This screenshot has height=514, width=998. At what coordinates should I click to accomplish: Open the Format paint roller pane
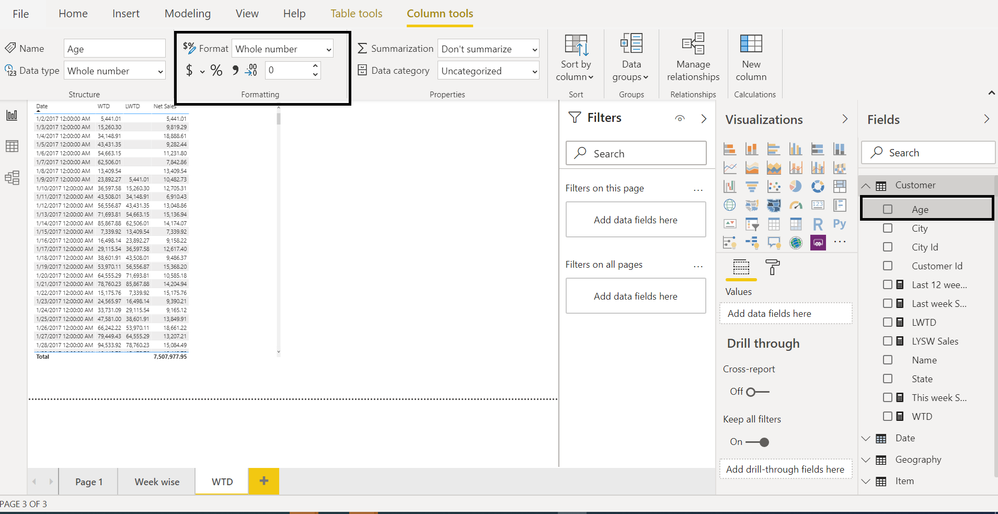click(x=773, y=267)
